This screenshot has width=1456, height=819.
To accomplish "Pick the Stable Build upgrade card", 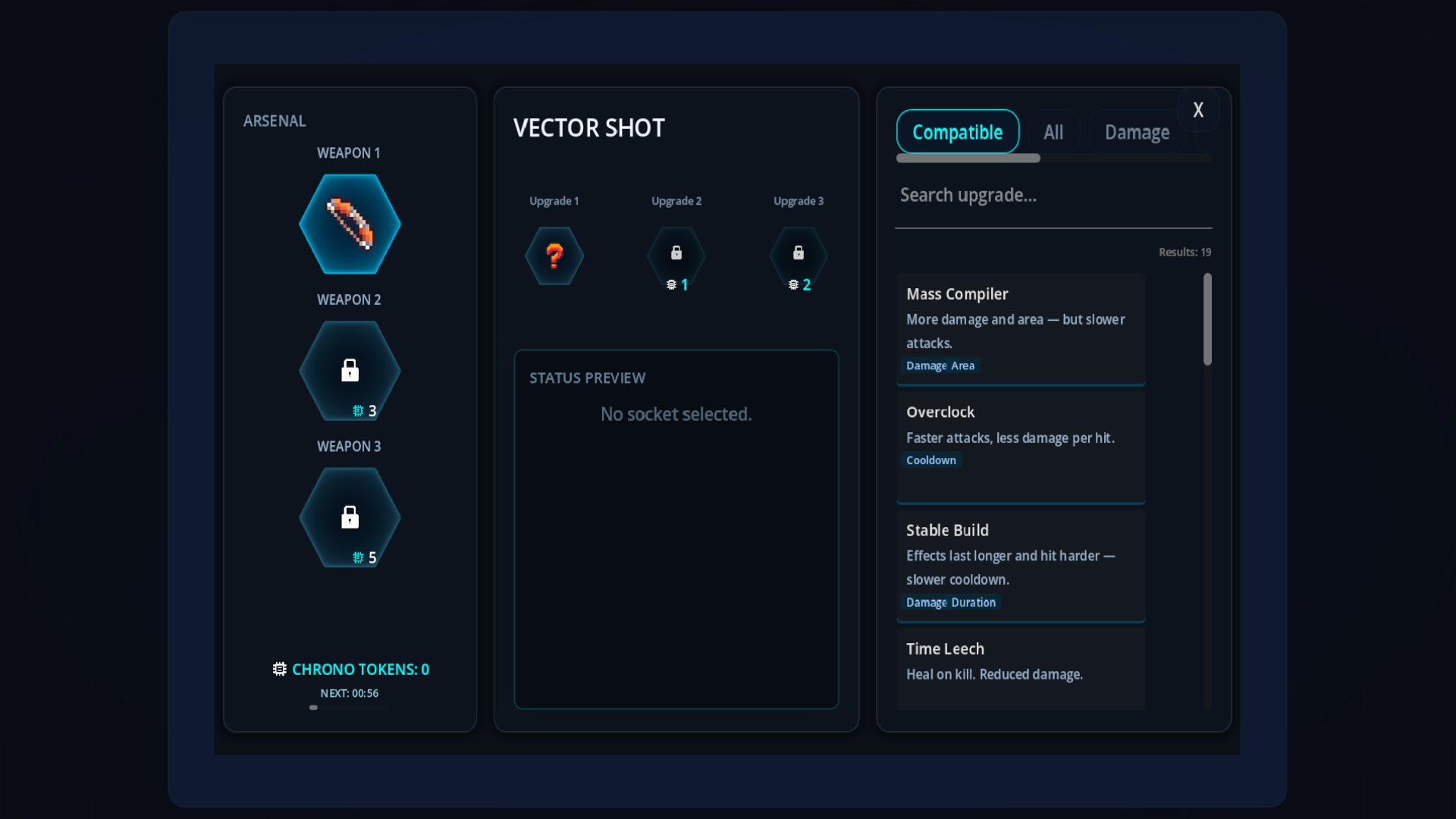I will (x=1020, y=565).
